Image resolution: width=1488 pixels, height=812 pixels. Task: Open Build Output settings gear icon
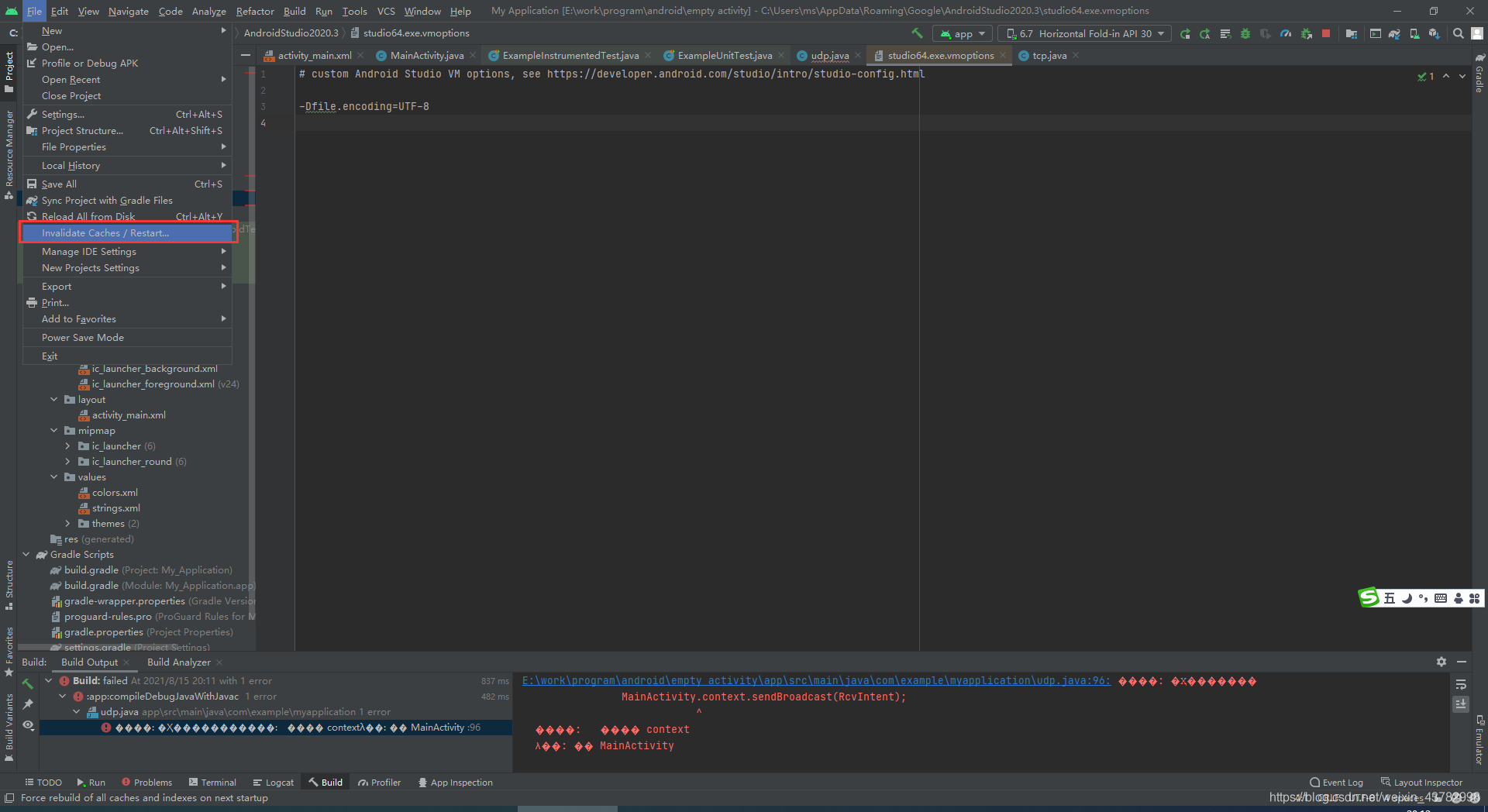[x=1441, y=662]
